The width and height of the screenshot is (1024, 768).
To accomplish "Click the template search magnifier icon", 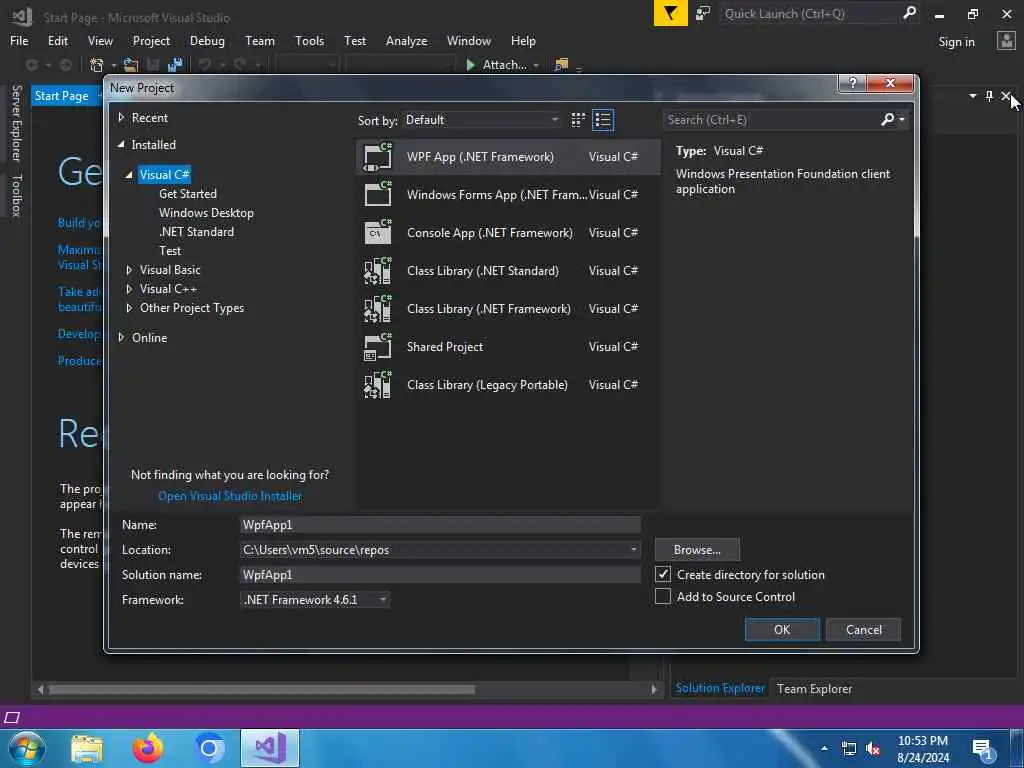I will pos(888,120).
